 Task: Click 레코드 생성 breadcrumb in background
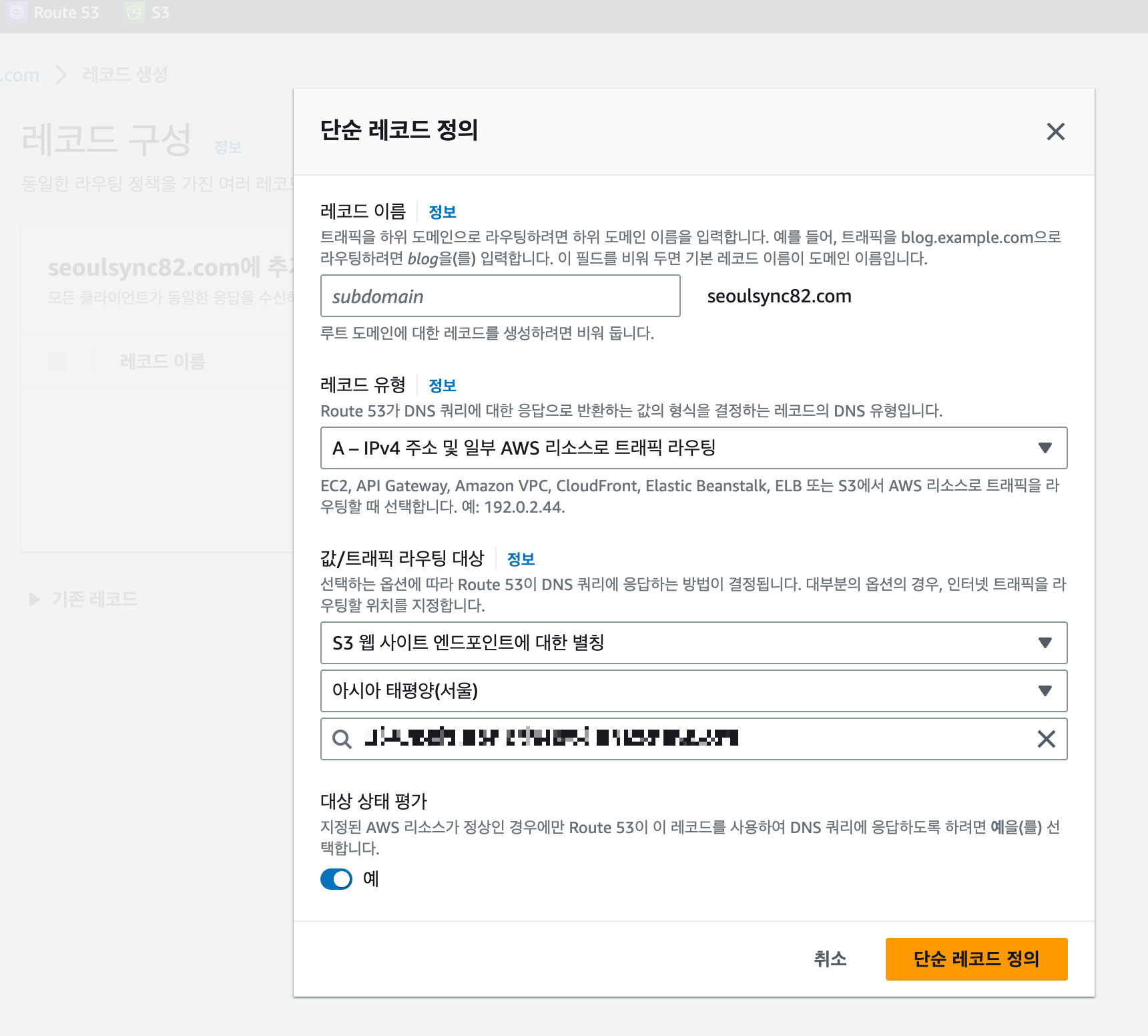point(125,74)
